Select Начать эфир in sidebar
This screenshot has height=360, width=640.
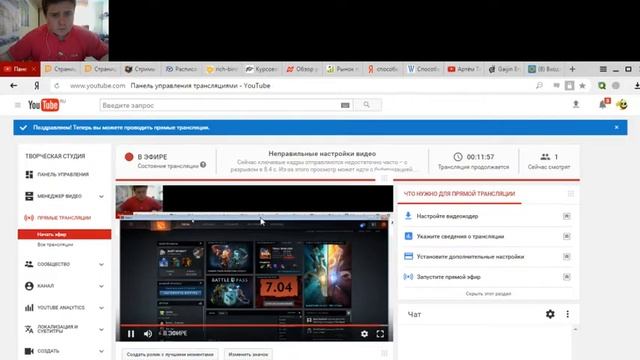pyautogui.click(x=64, y=234)
